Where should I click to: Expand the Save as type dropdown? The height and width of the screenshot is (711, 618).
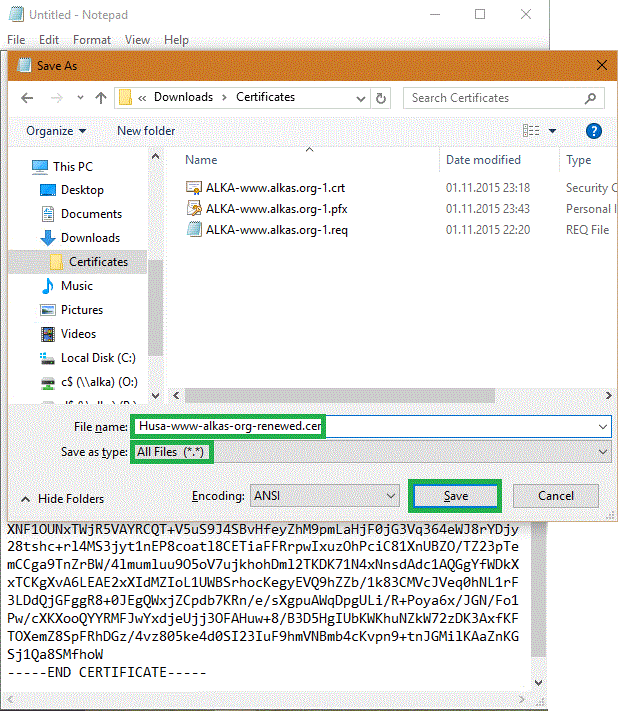(x=602, y=453)
